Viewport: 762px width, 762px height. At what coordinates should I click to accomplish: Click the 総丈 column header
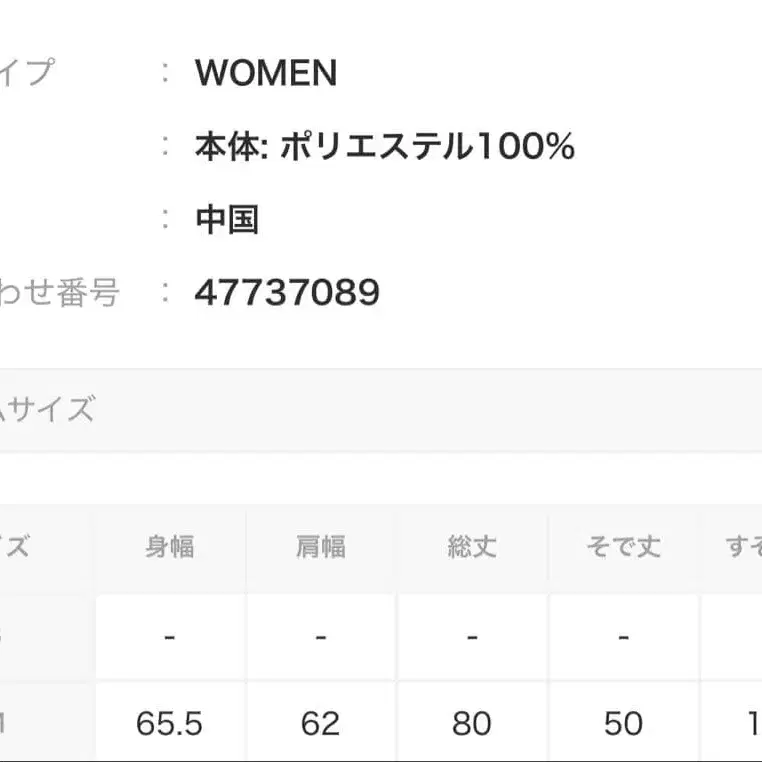[x=471, y=547]
